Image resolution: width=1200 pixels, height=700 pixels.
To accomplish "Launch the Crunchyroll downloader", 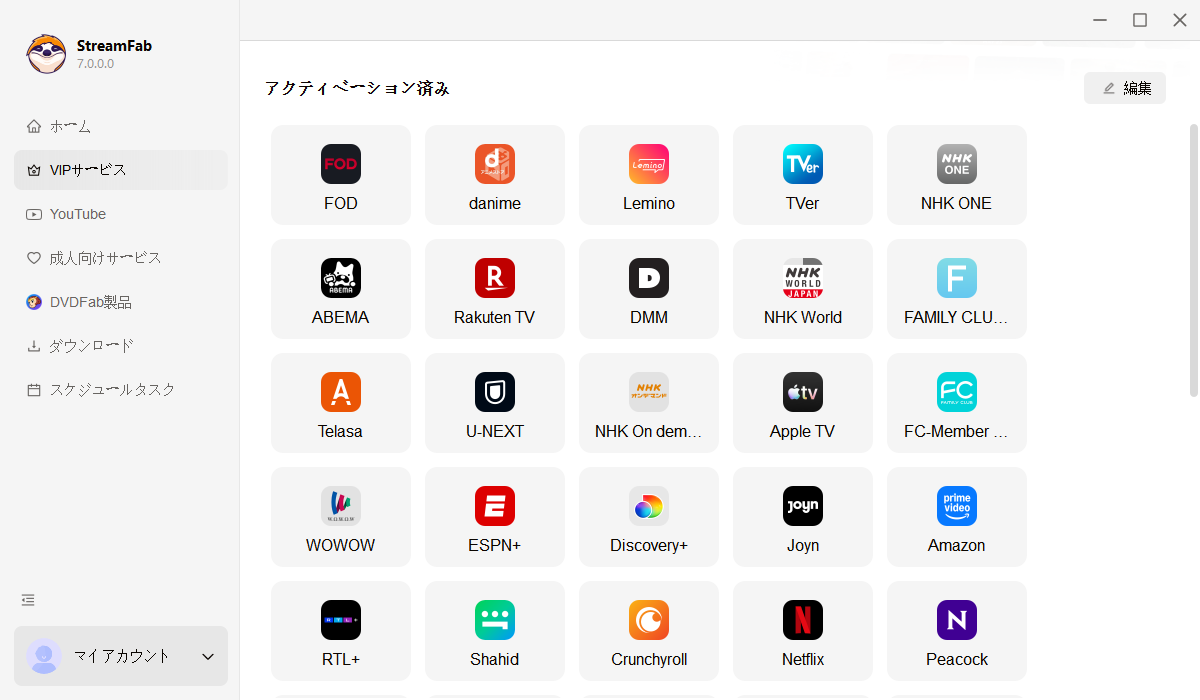I will (x=648, y=631).
